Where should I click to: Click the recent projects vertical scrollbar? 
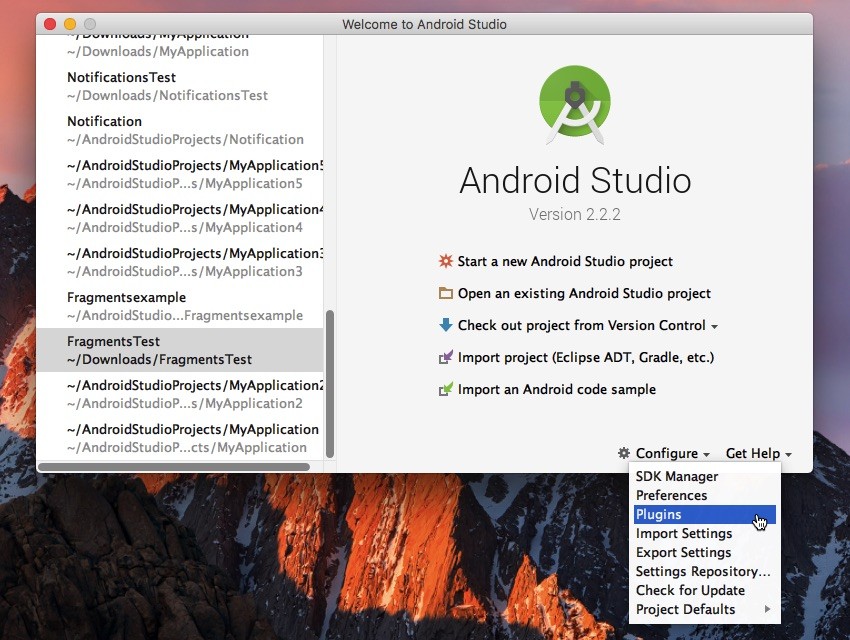pos(330,384)
